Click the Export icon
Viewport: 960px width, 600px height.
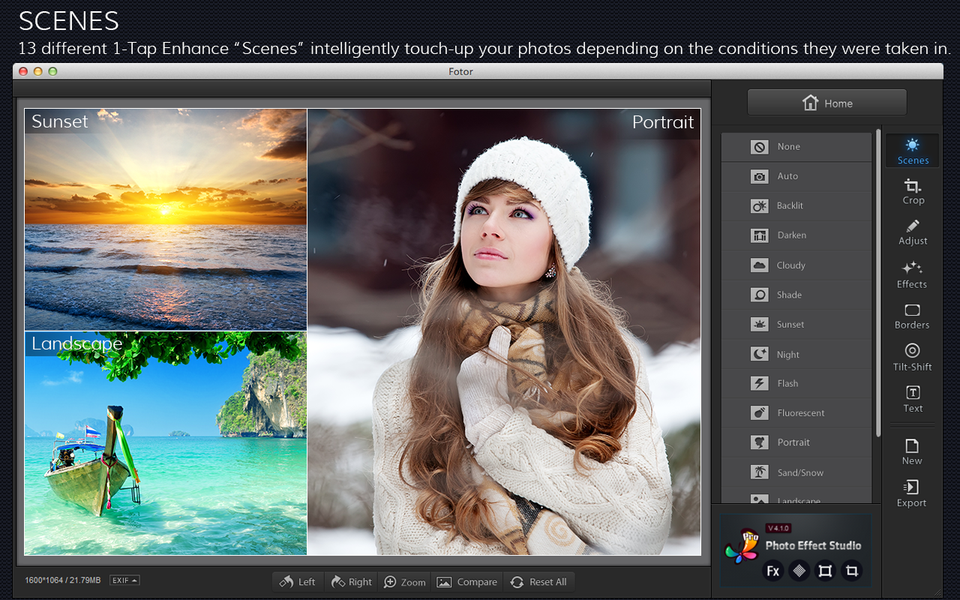point(912,493)
